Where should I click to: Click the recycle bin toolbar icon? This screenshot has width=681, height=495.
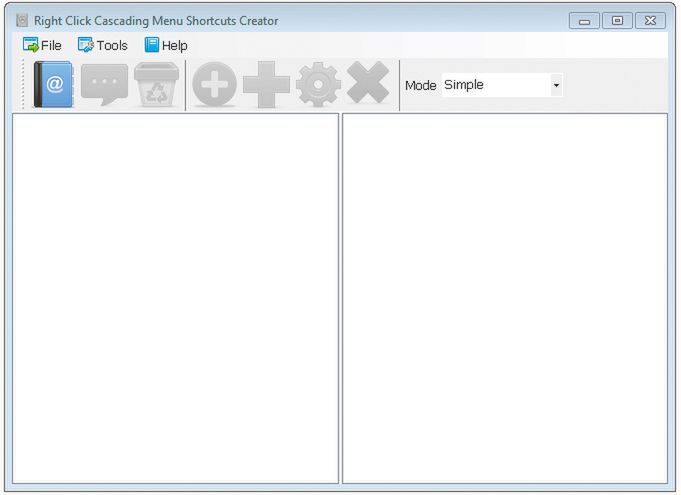click(x=156, y=84)
